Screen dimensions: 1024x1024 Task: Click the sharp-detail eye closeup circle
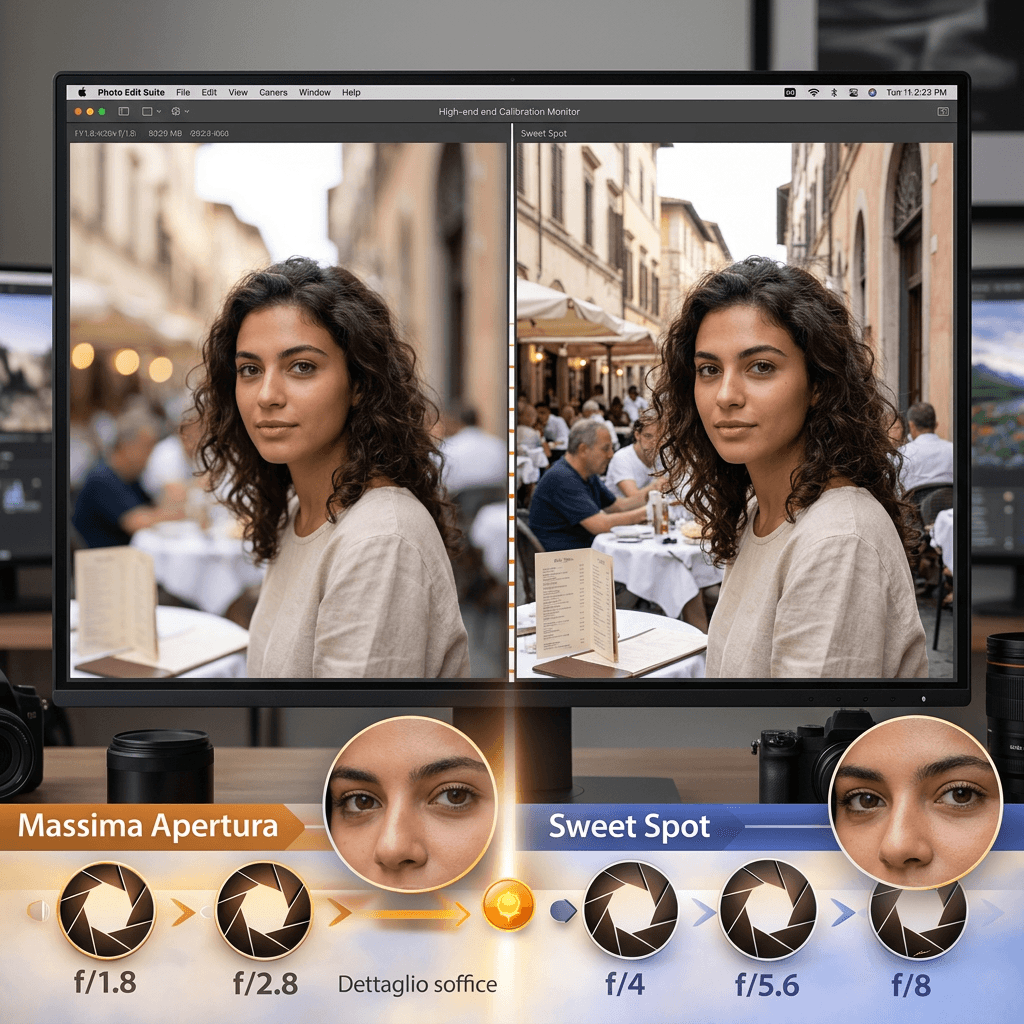(916, 802)
